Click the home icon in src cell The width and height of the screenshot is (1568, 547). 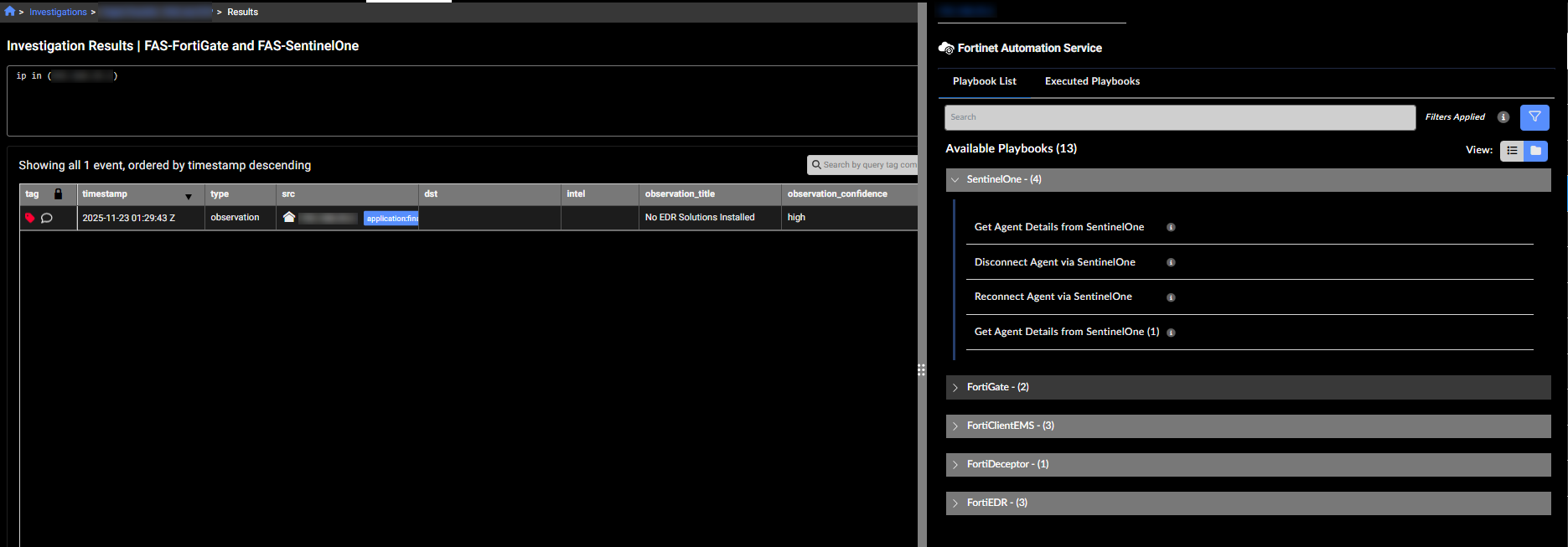coord(289,217)
